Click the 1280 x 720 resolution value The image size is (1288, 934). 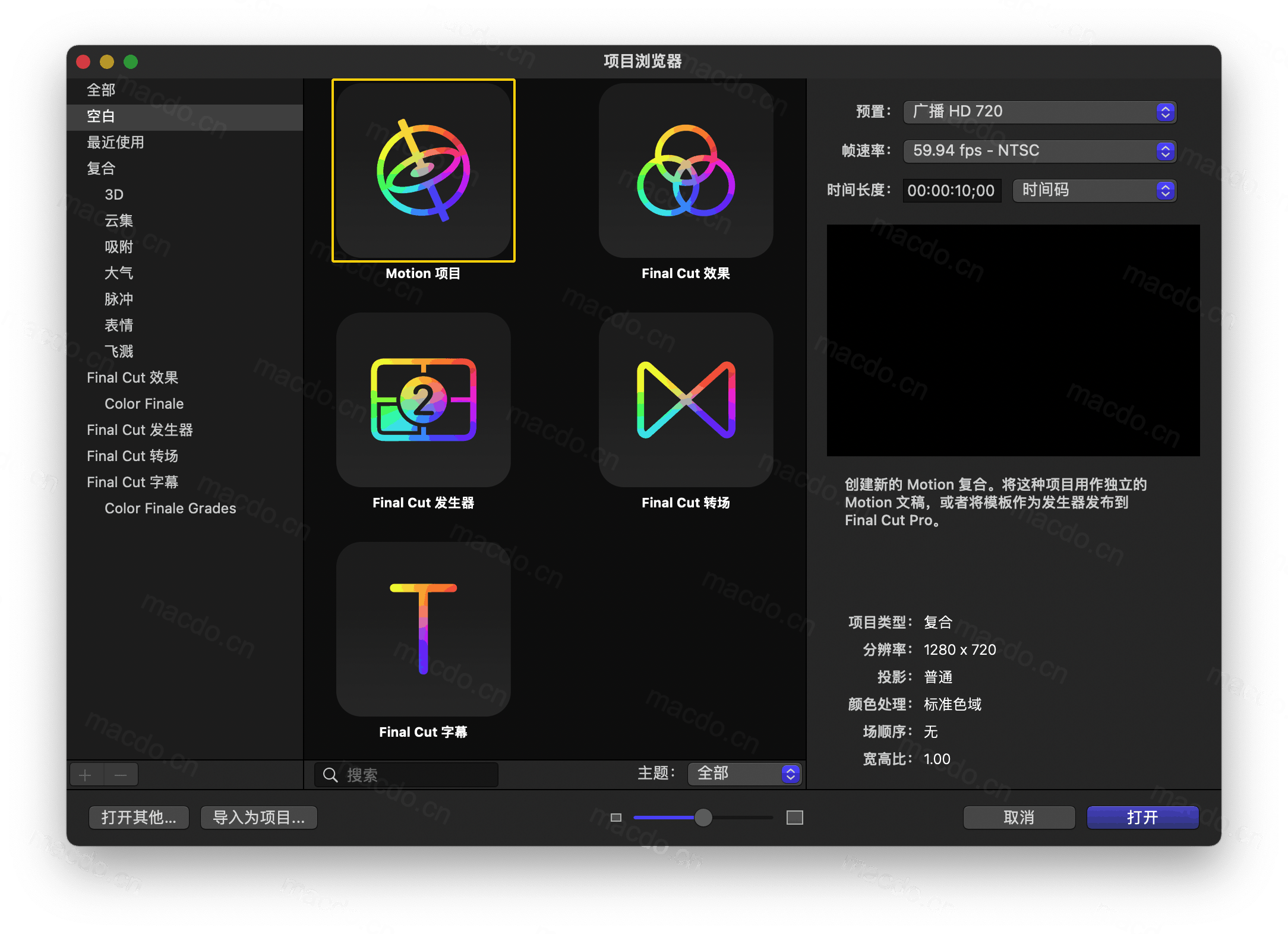pyautogui.click(x=960, y=650)
